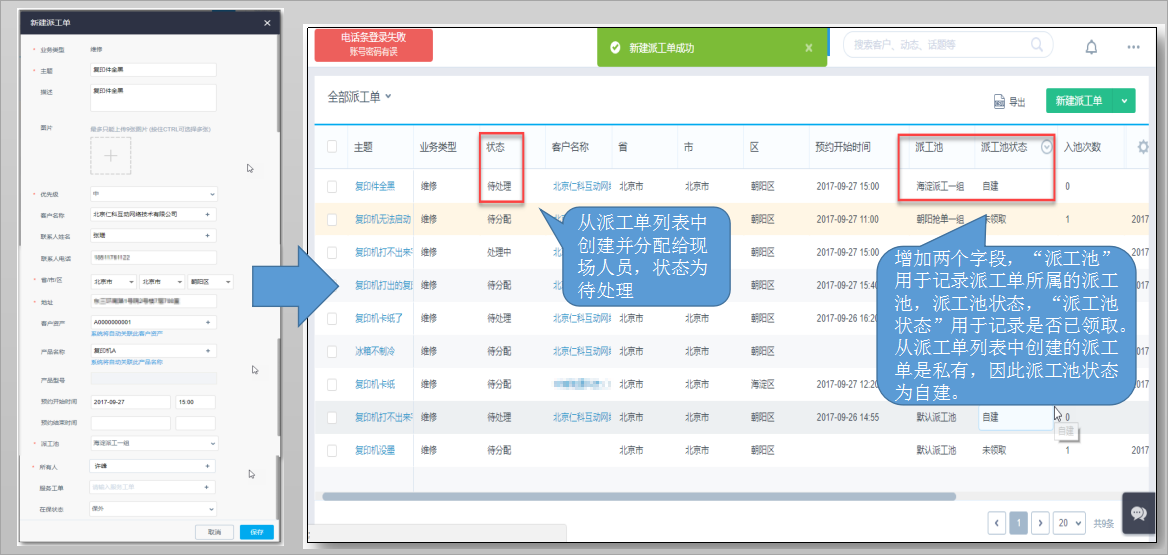
Task: Click the 导出 export icon
Action: [999, 101]
